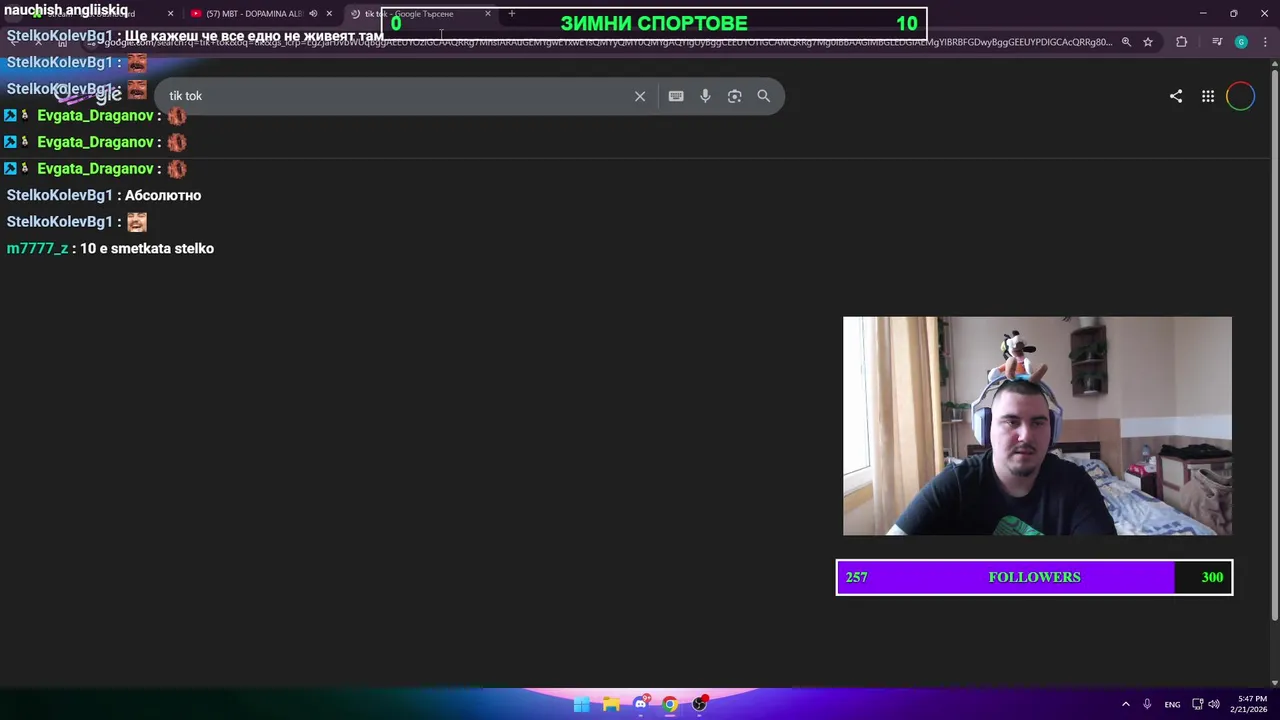Image resolution: width=1280 pixels, height=720 pixels.
Task: Close the MBT - DOPAMINA YouTube tab
Action: click(x=329, y=14)
